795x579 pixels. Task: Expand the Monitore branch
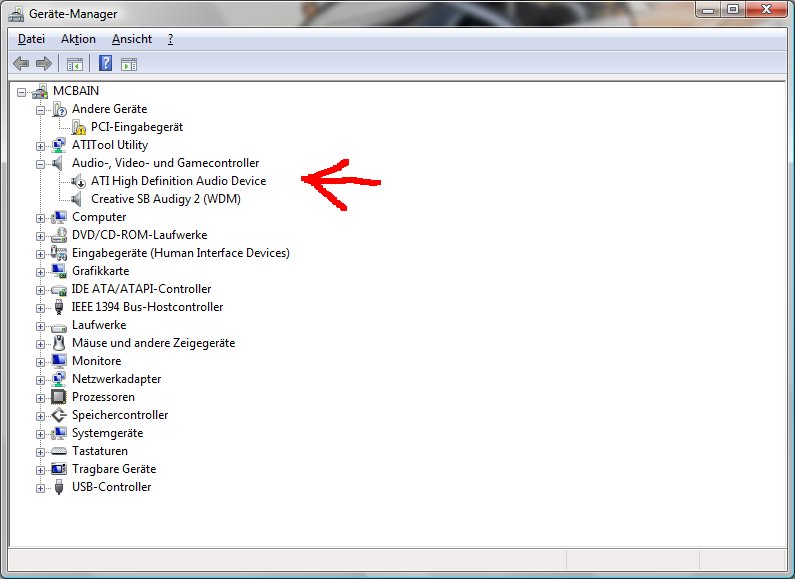tap(40, 362)
